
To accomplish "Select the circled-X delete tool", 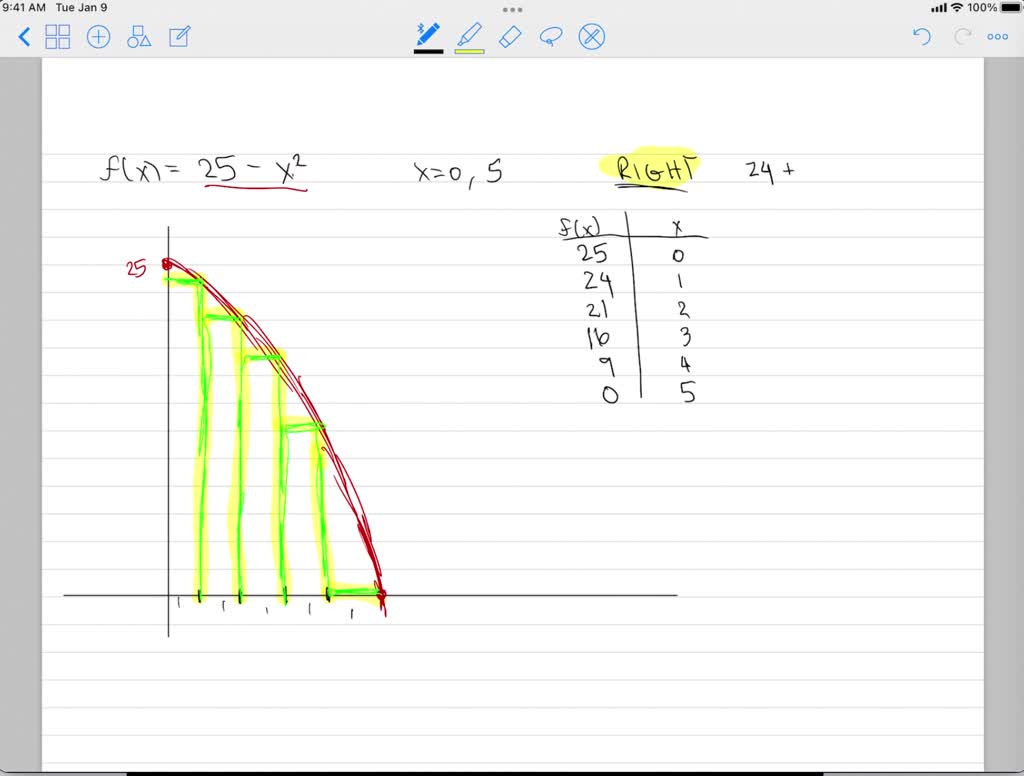I will click(592, 37).
